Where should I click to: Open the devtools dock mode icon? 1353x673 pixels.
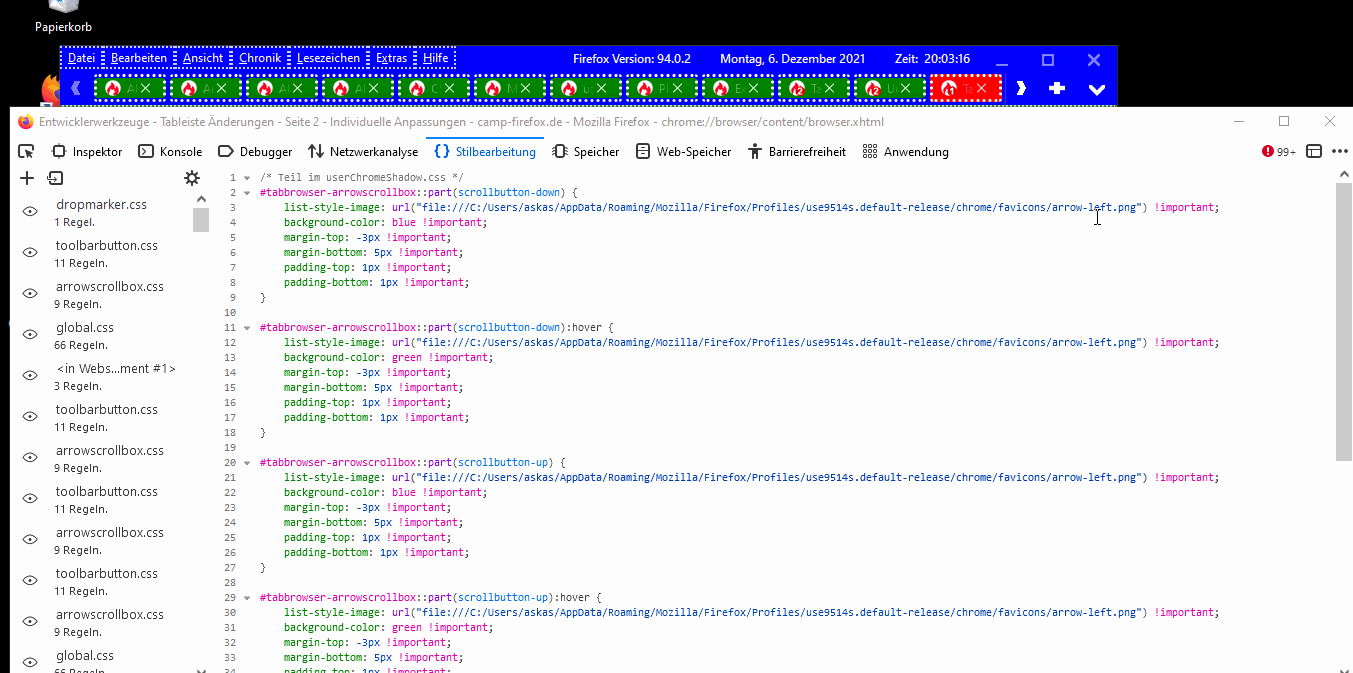point(1314,152)
